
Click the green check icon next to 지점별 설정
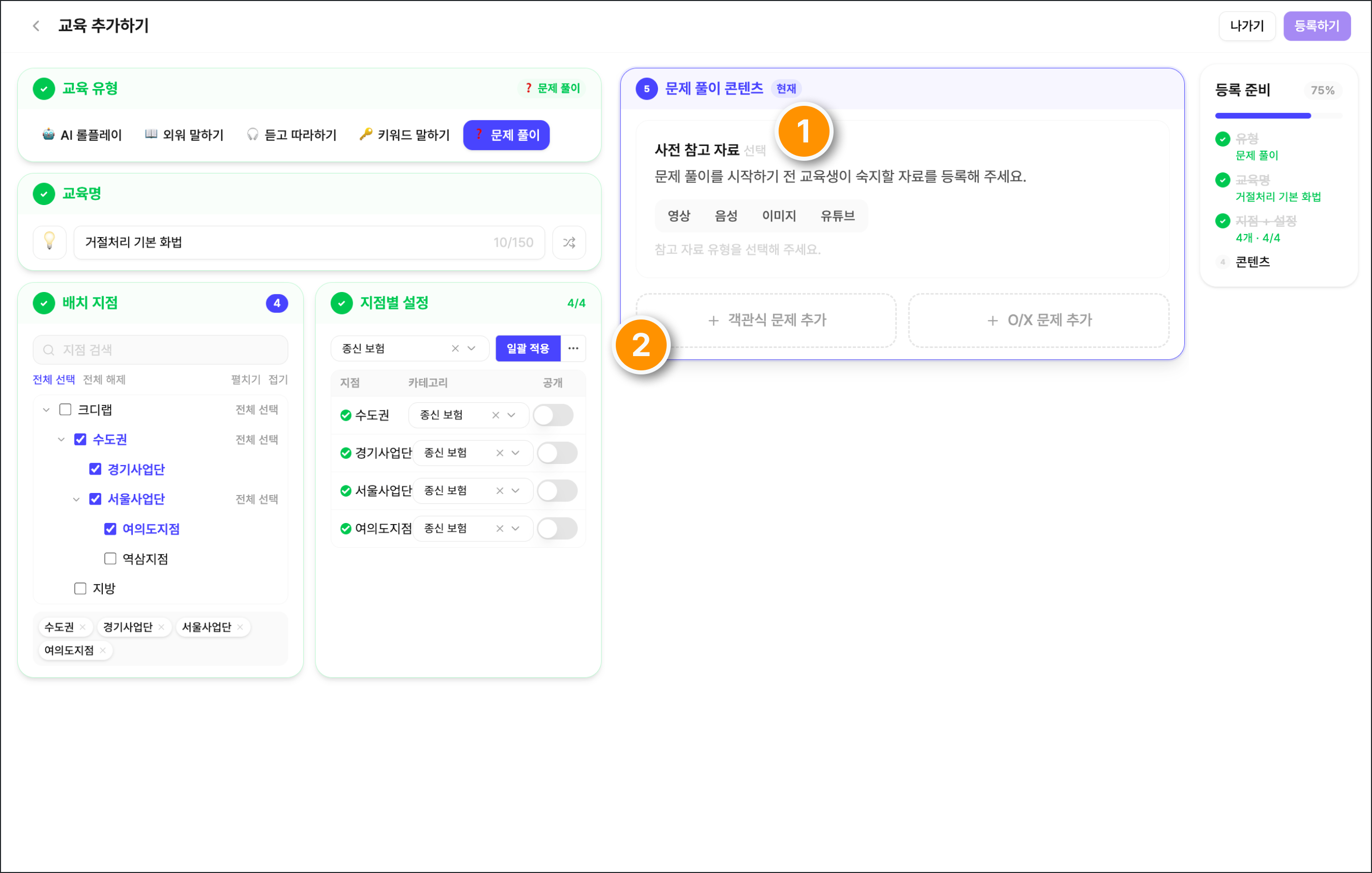pos(341,303)
